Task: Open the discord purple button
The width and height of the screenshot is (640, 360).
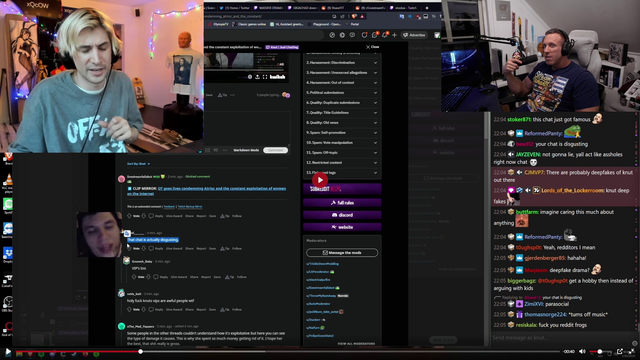Action: (x=342, y=215)
